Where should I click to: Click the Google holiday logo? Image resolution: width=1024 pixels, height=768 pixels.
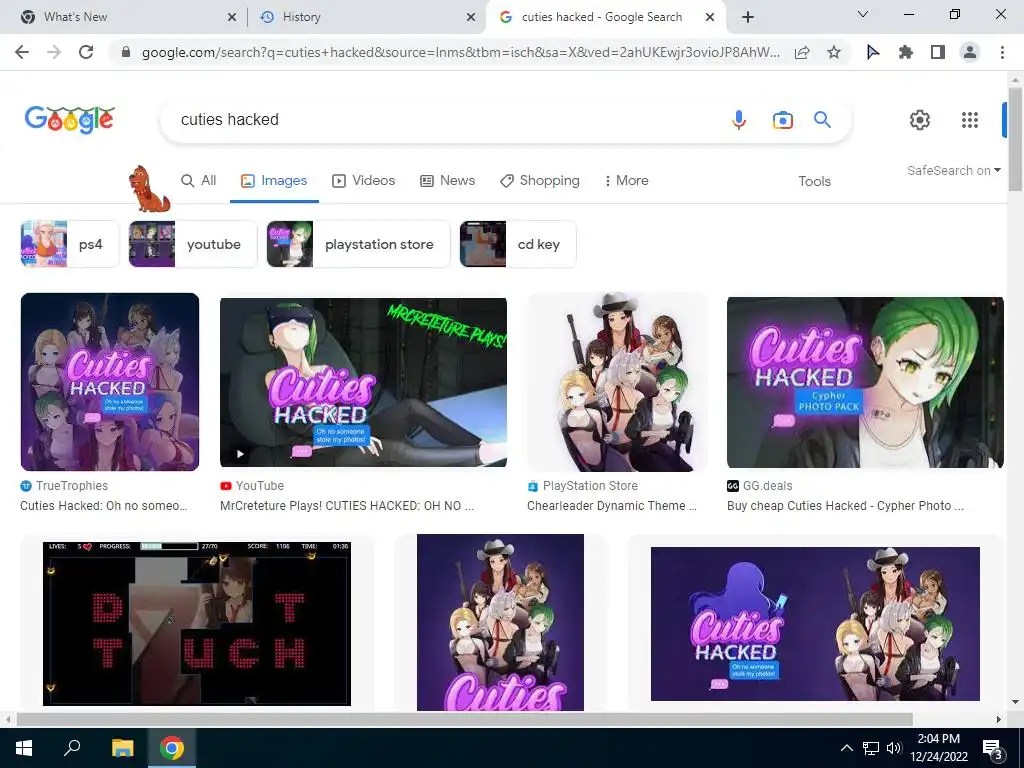[x=69, y=120]
